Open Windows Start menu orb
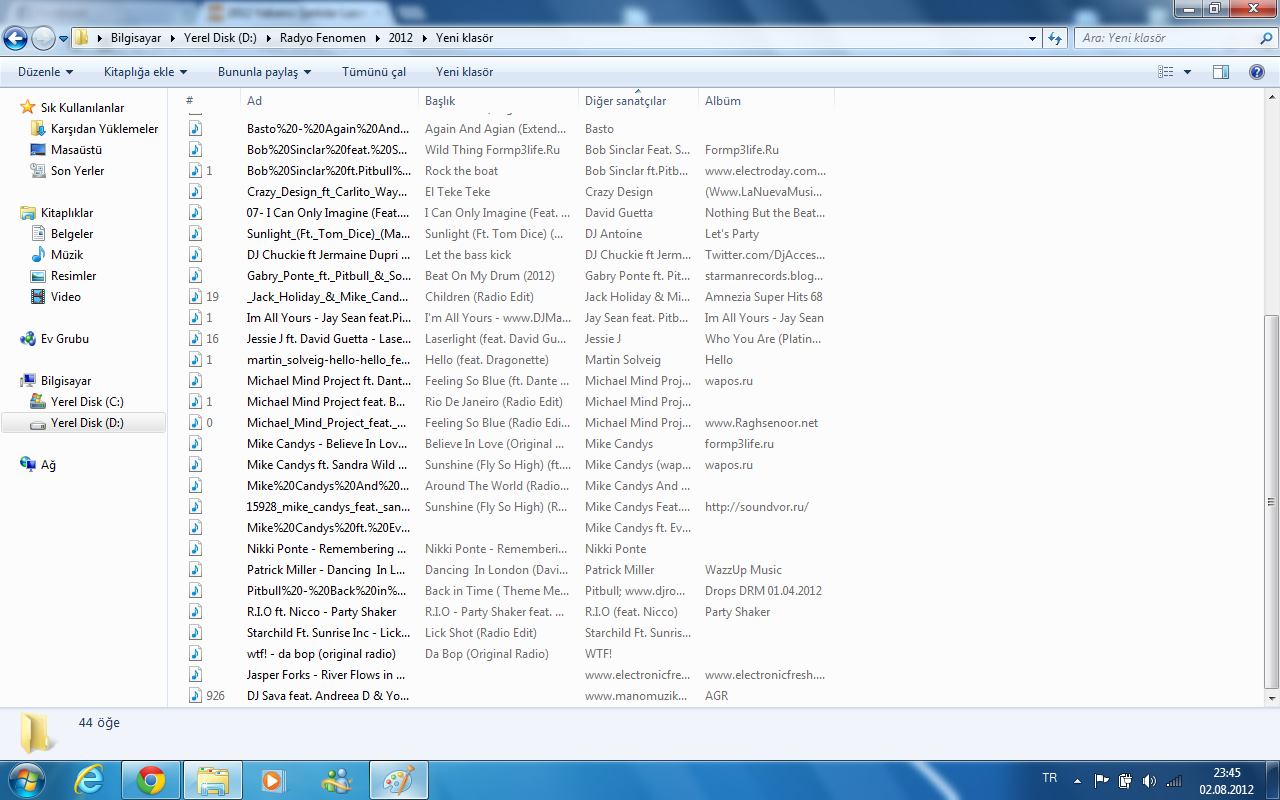 point(25,779)
